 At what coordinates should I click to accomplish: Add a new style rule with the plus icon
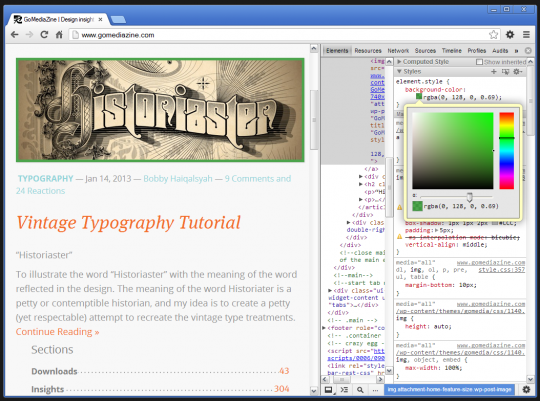point(494,71)
